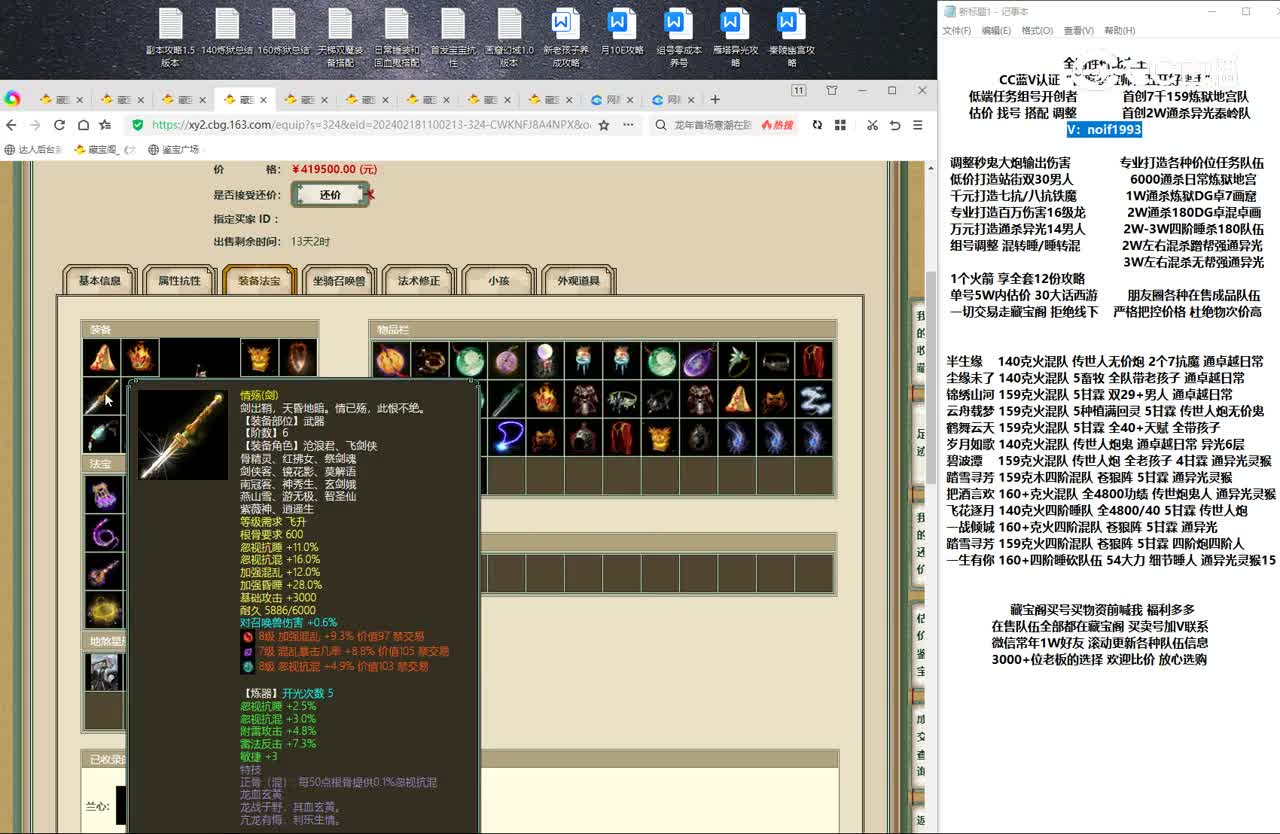
Task: Select desktop document 新老孩子养成攻略
Action: pyautogui.click(x=566, y=38)
